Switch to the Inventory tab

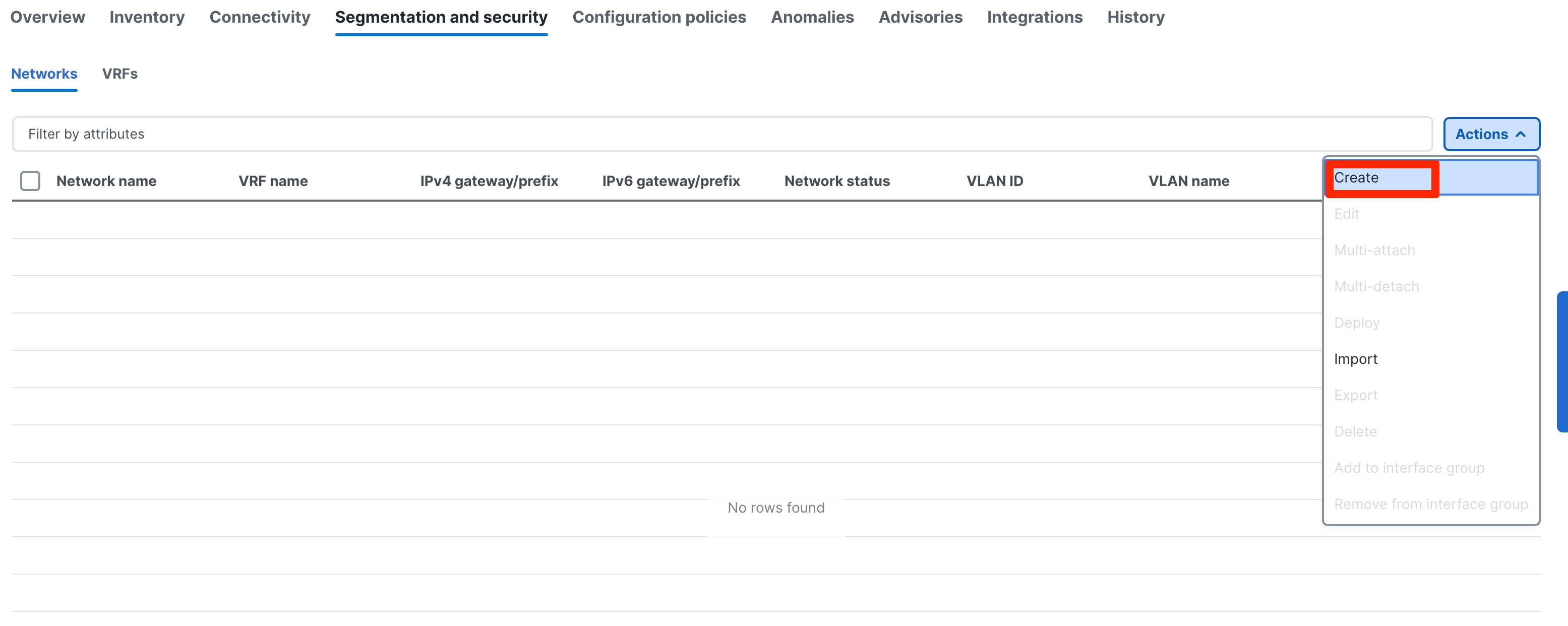(146, 17)
